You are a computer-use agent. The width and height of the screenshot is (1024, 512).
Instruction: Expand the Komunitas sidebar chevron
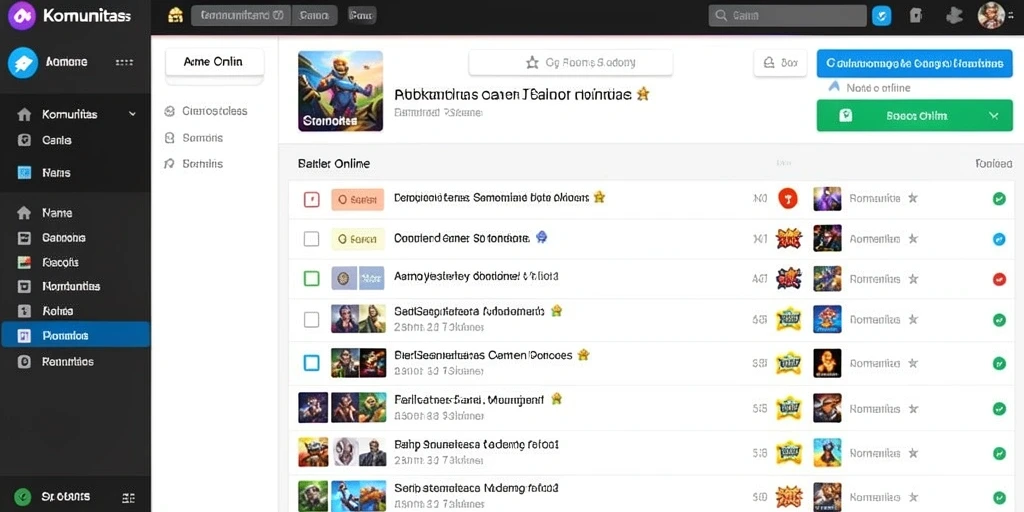coord(133,114)
